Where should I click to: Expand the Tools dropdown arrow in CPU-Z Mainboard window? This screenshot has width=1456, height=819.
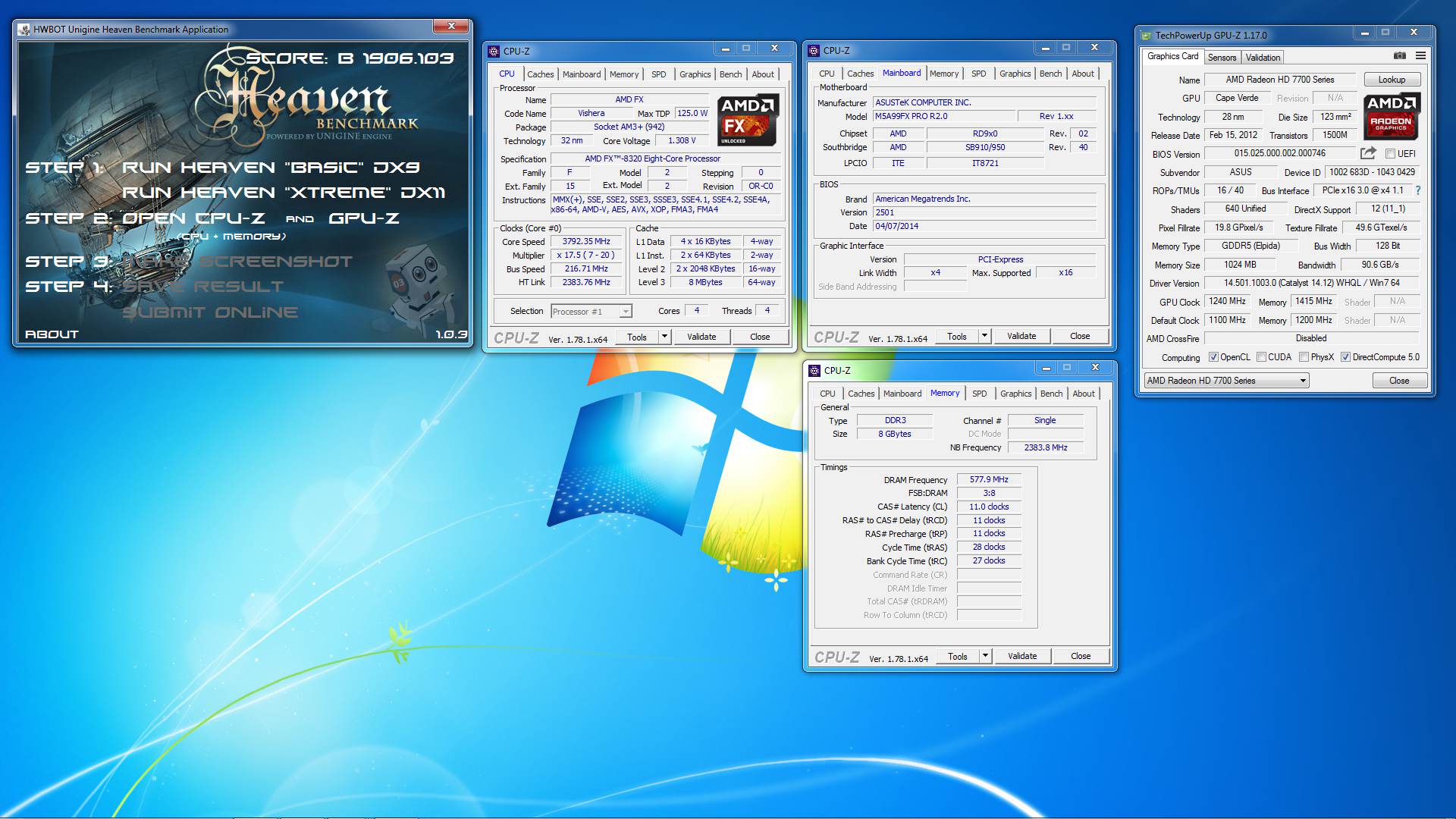984,335
